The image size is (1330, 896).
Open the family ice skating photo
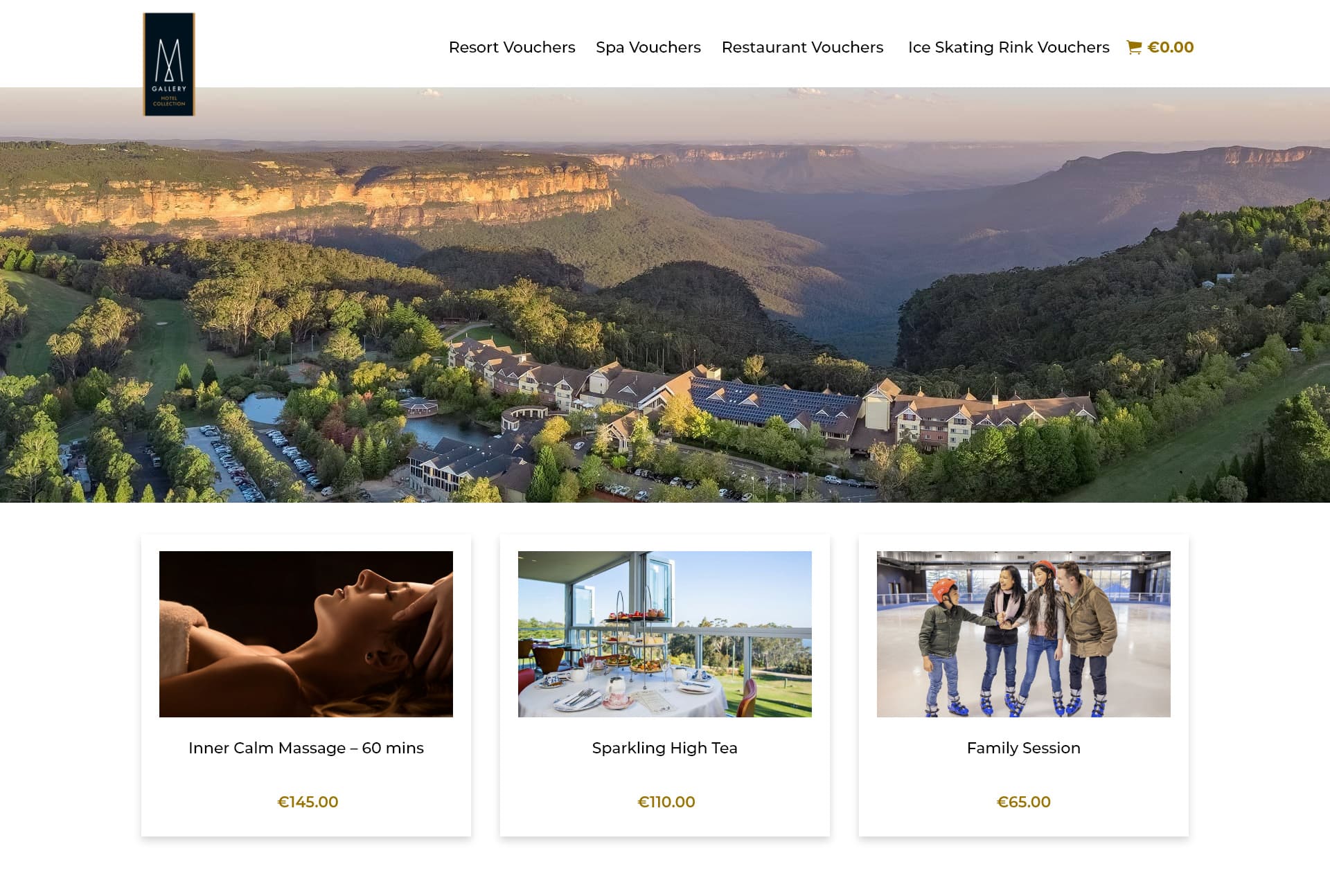click(1024, 634)
